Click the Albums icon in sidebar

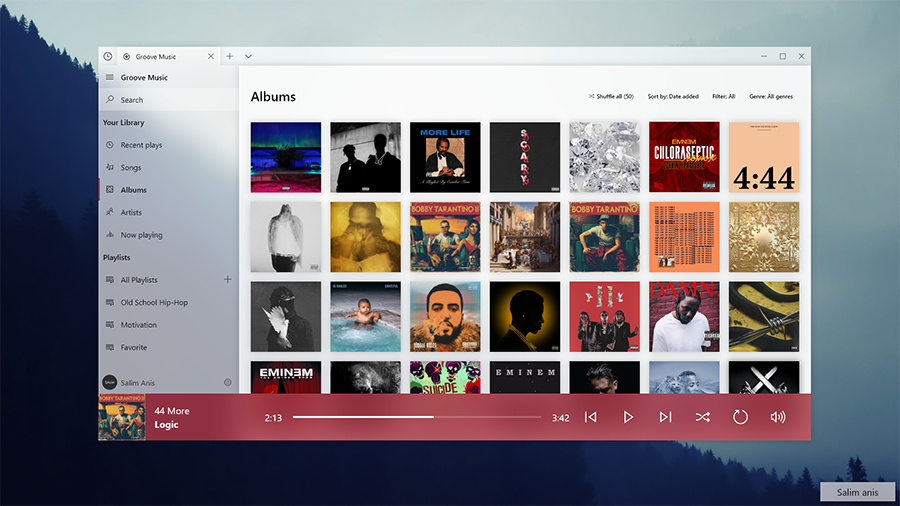pos(110,189)
